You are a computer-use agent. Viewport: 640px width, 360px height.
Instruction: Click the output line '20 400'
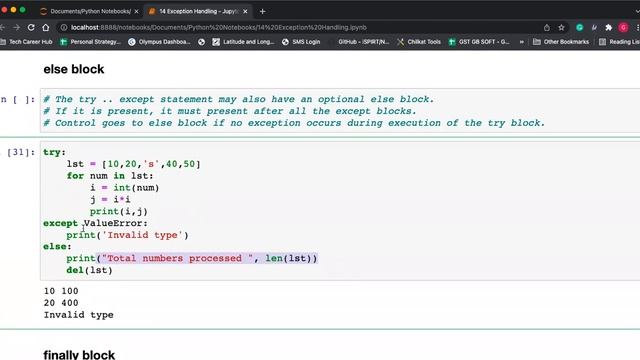coord(61,303)
